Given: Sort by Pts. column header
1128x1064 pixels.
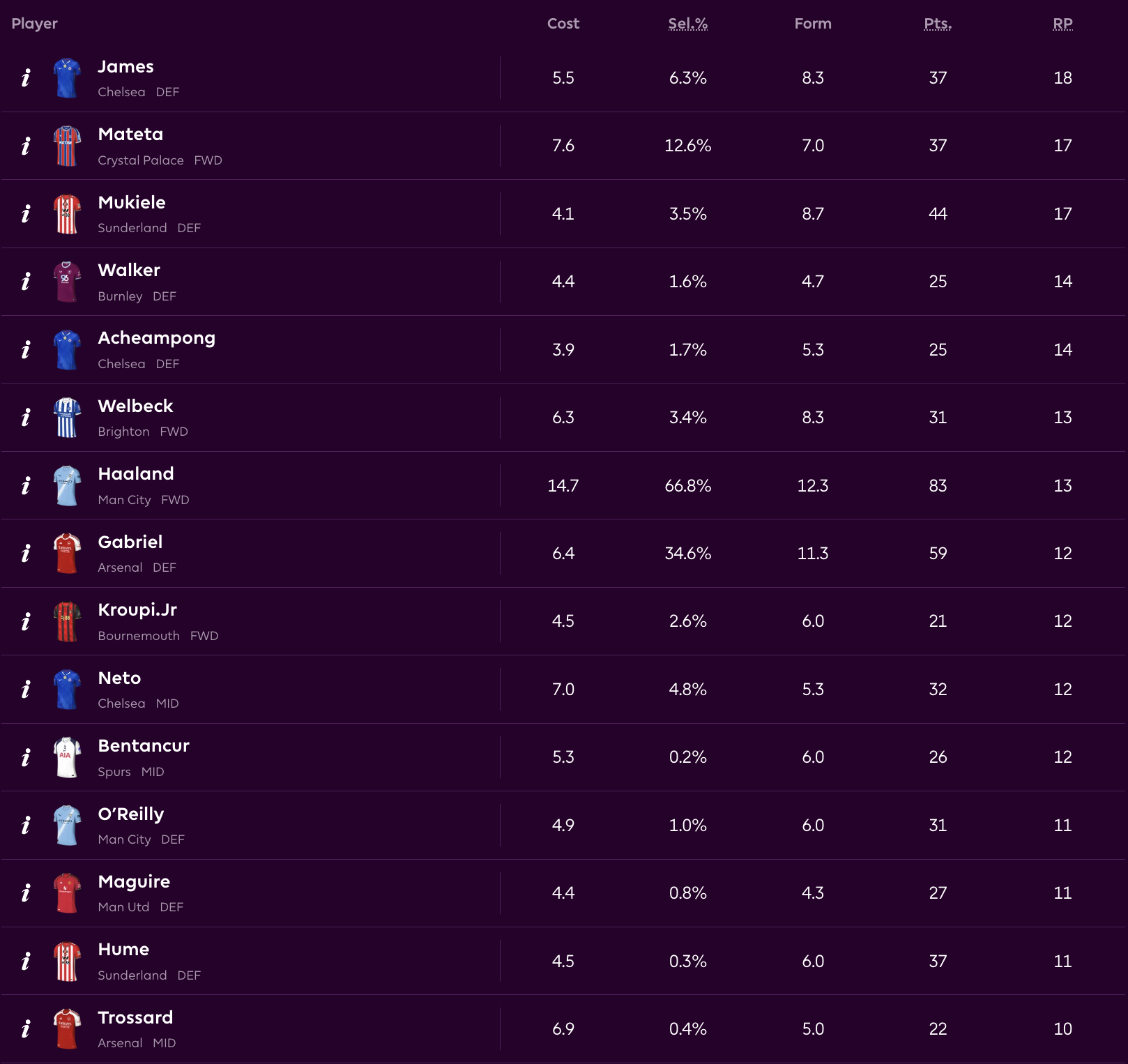Looking at the screenshot, I should click(938, 24).
